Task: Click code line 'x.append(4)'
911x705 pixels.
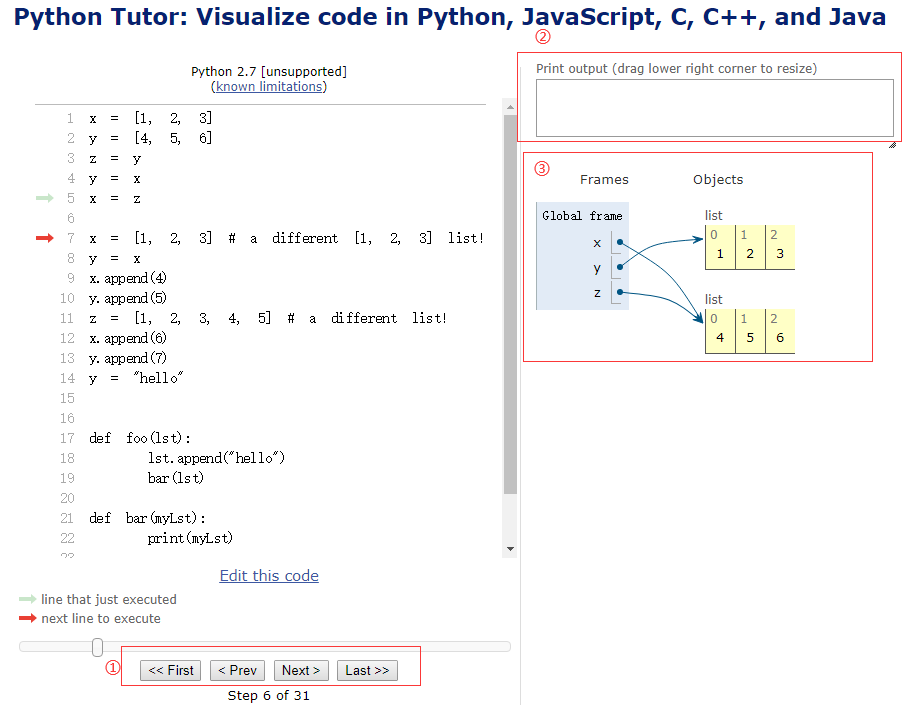Action: click(x=128, y=278)
